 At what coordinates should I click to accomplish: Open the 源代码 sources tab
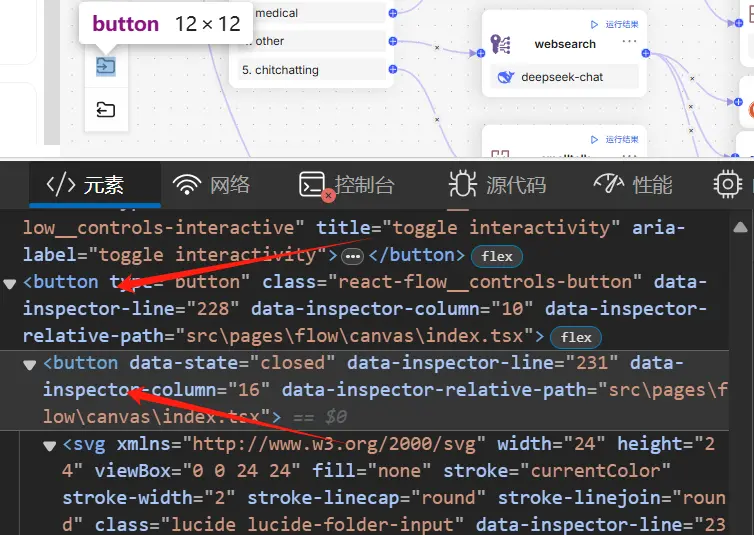[497, 185]
